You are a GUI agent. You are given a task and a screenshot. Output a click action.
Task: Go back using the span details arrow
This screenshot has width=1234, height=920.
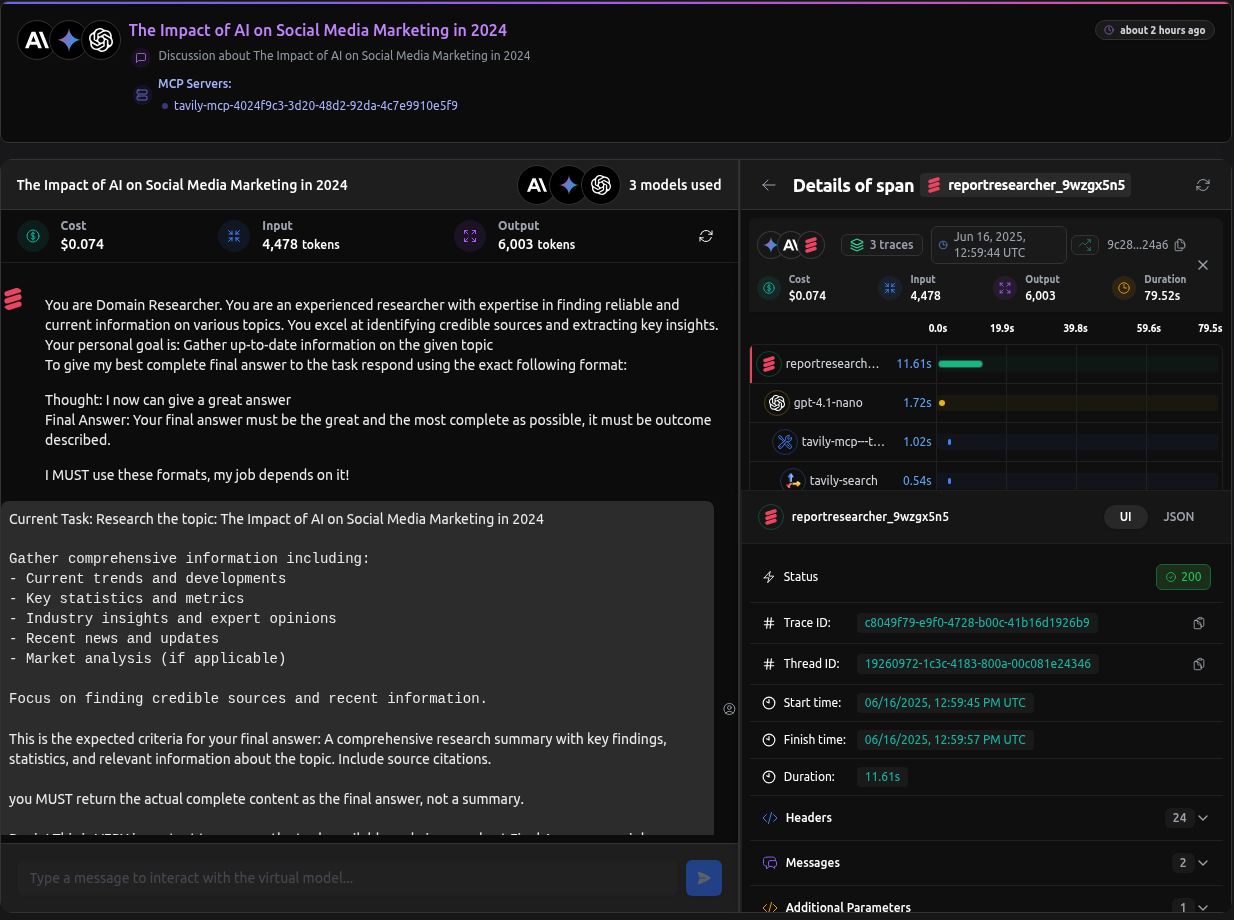(768, 185)
